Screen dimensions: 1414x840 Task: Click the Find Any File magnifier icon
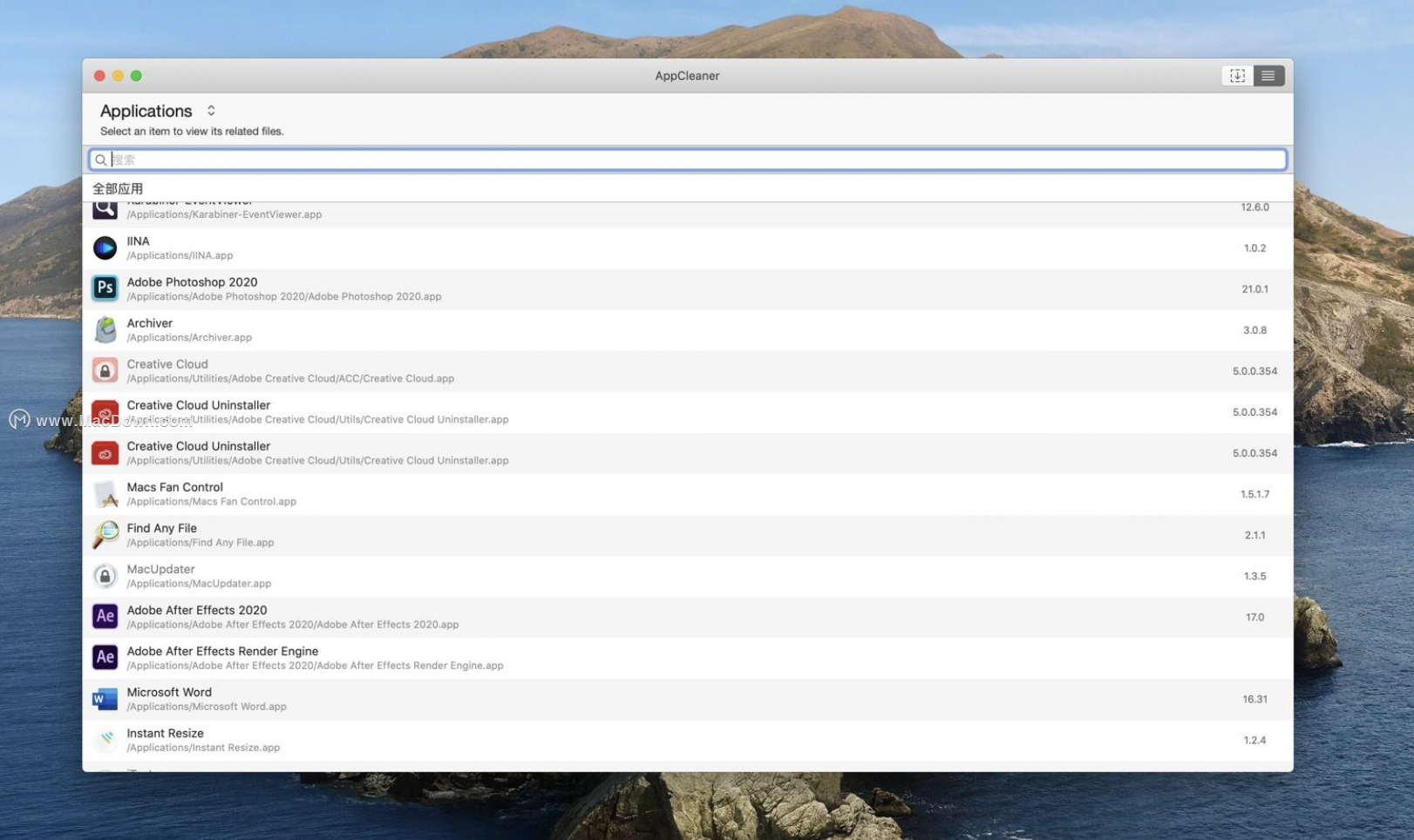pyautogui.click(x=105, y=535)
